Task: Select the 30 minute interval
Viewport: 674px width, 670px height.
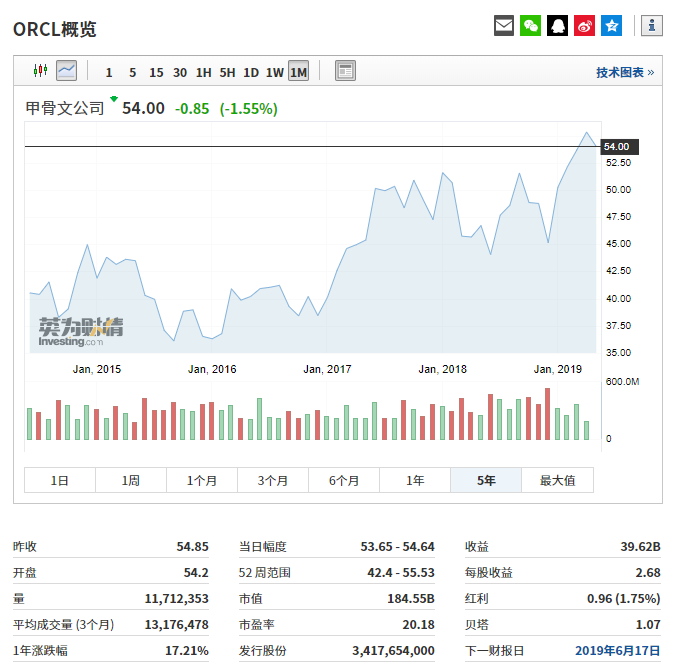Action: (x=180, y=72)
